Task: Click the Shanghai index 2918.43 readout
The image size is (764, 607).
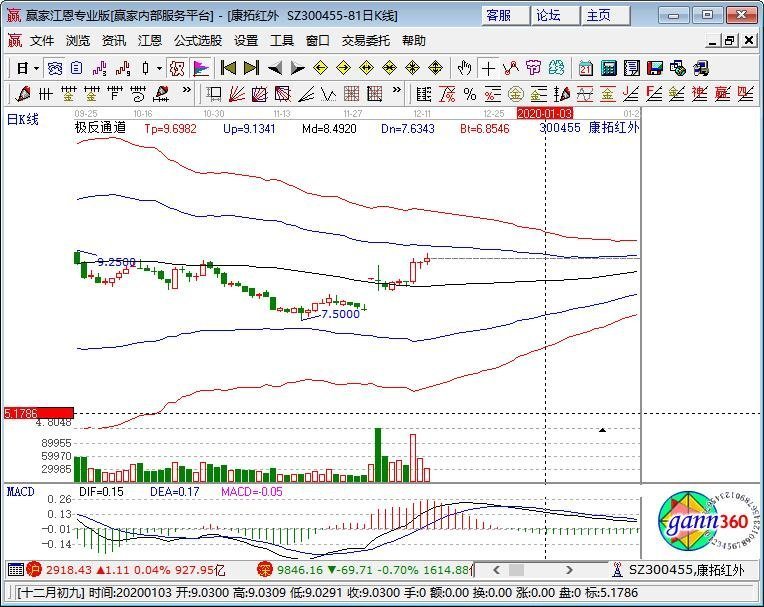Action: (69, 569)
